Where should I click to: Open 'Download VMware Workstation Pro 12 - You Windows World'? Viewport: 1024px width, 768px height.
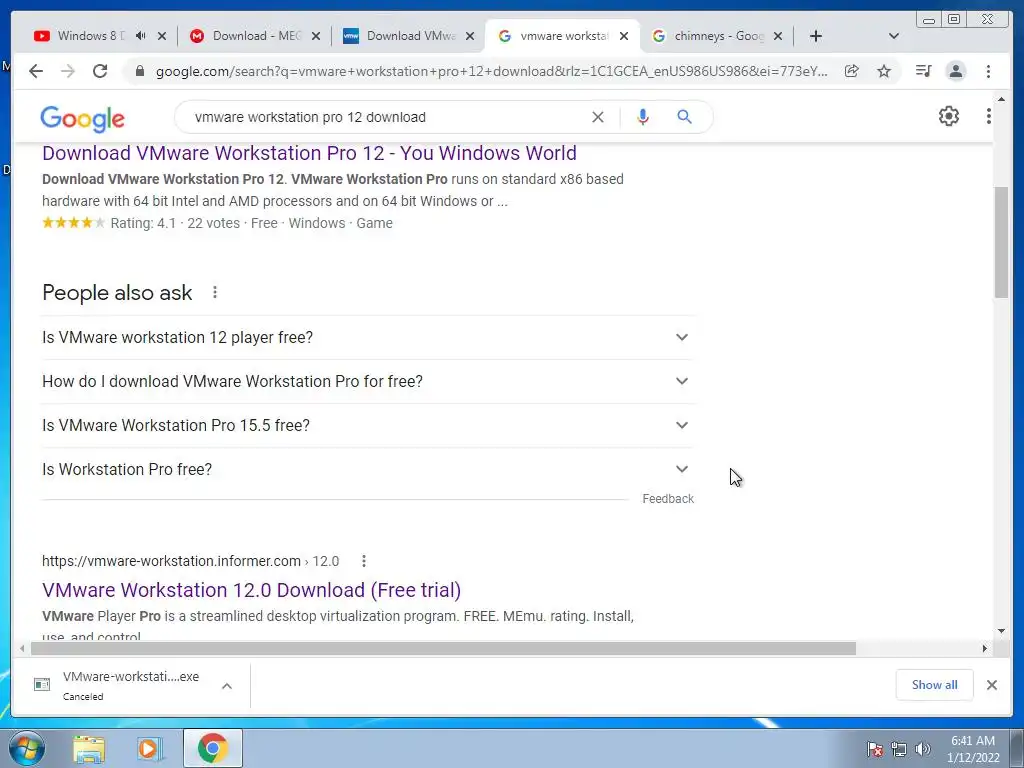(310, 153)
